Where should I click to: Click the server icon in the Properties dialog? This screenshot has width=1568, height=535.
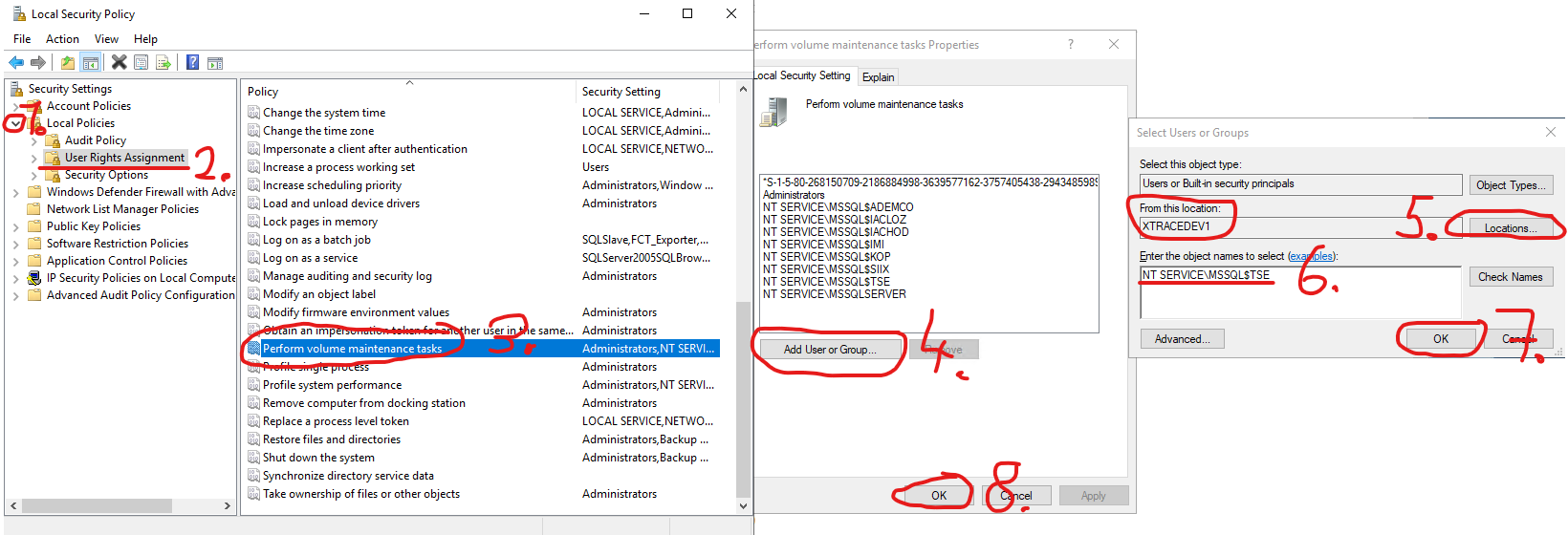(773, 113)
